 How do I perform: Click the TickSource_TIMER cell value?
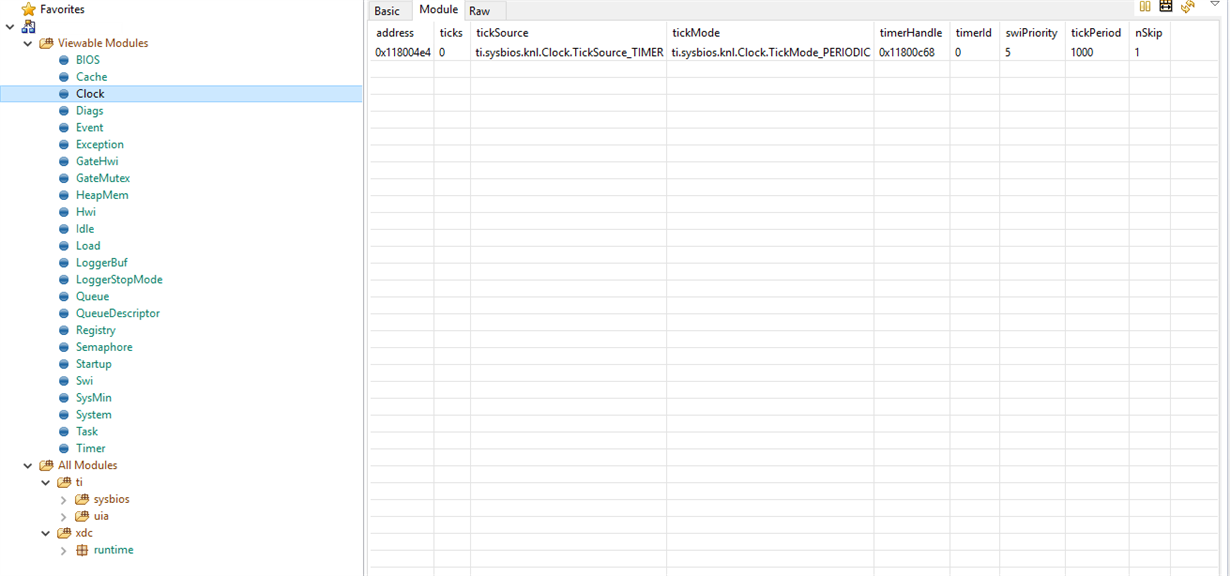coord(569,52)
